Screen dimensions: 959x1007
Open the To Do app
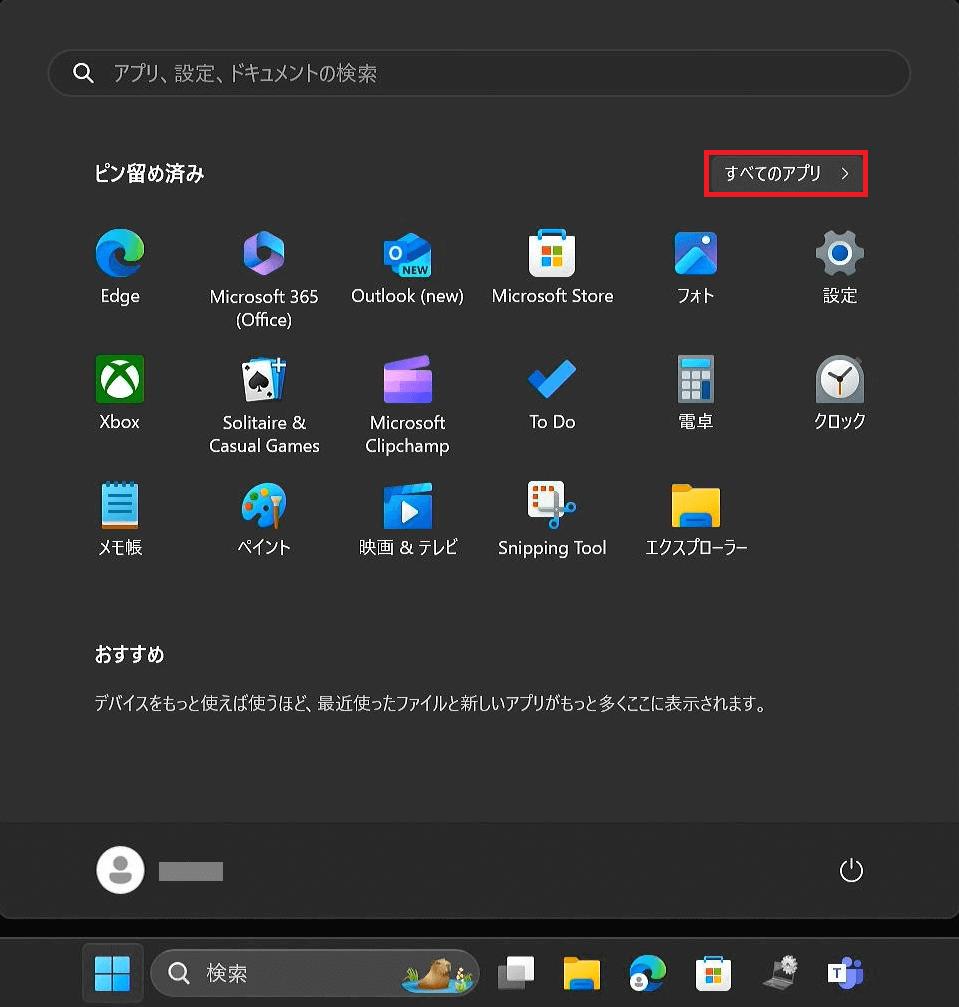coord(552,393)
